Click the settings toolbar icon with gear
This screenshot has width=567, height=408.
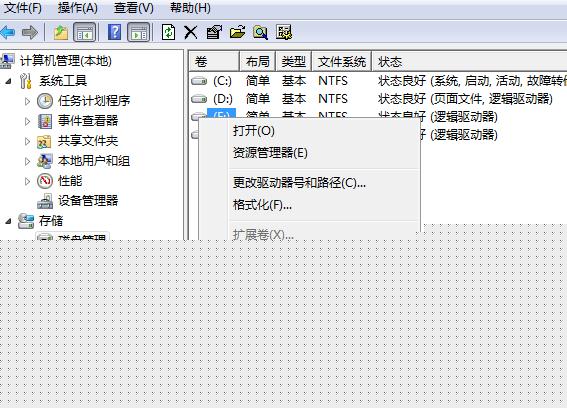pyautogui.click(x=284, y=33)
